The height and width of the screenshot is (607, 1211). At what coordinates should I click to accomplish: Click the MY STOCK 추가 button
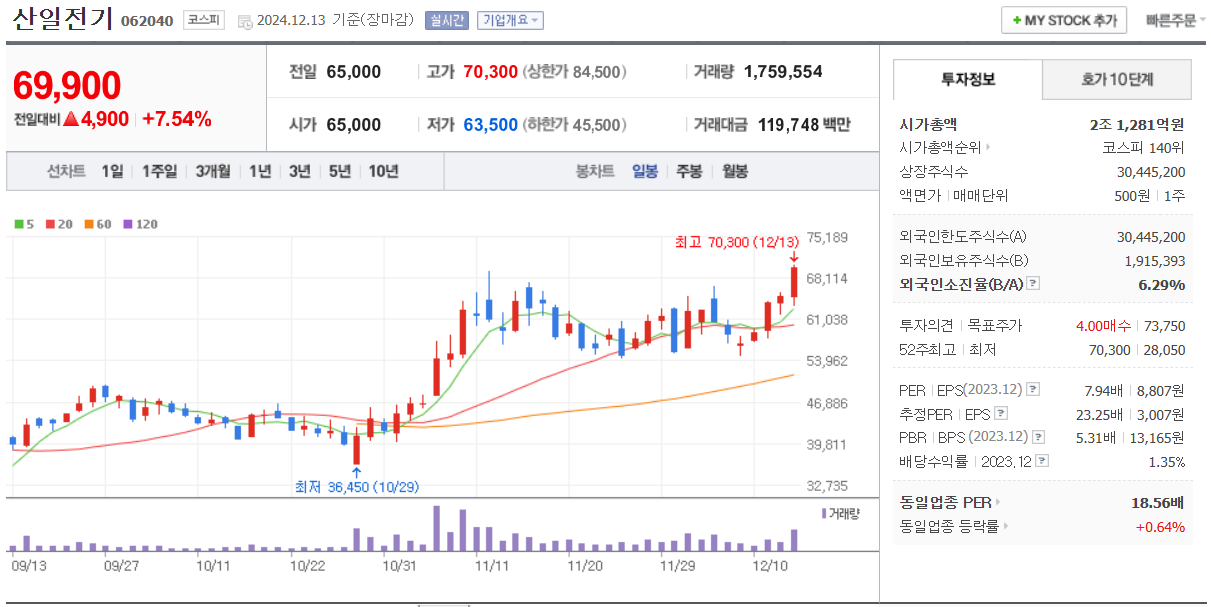1064,20
